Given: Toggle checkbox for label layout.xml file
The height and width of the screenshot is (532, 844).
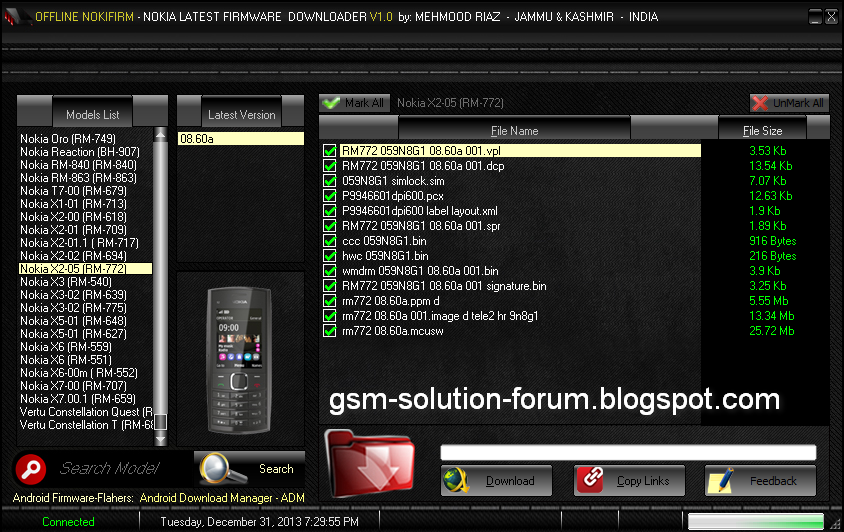Looking at the screenshot, I should click(329, 211).
